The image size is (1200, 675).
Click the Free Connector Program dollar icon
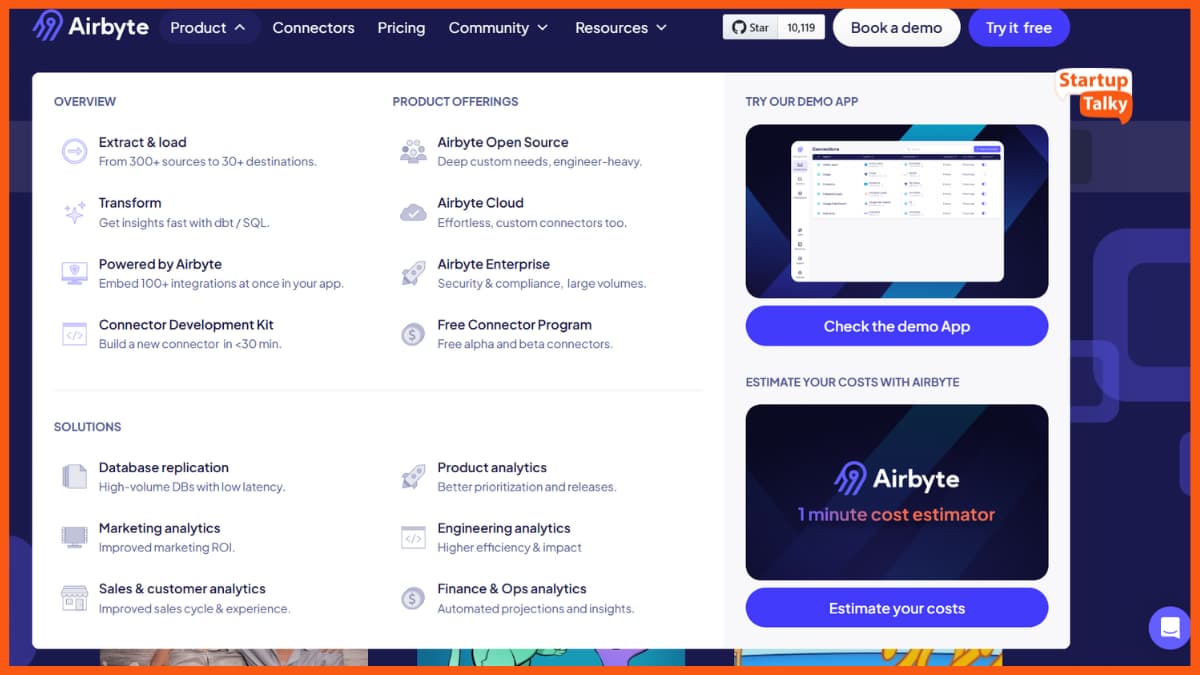pyautogui.click(x=413, y=335)
